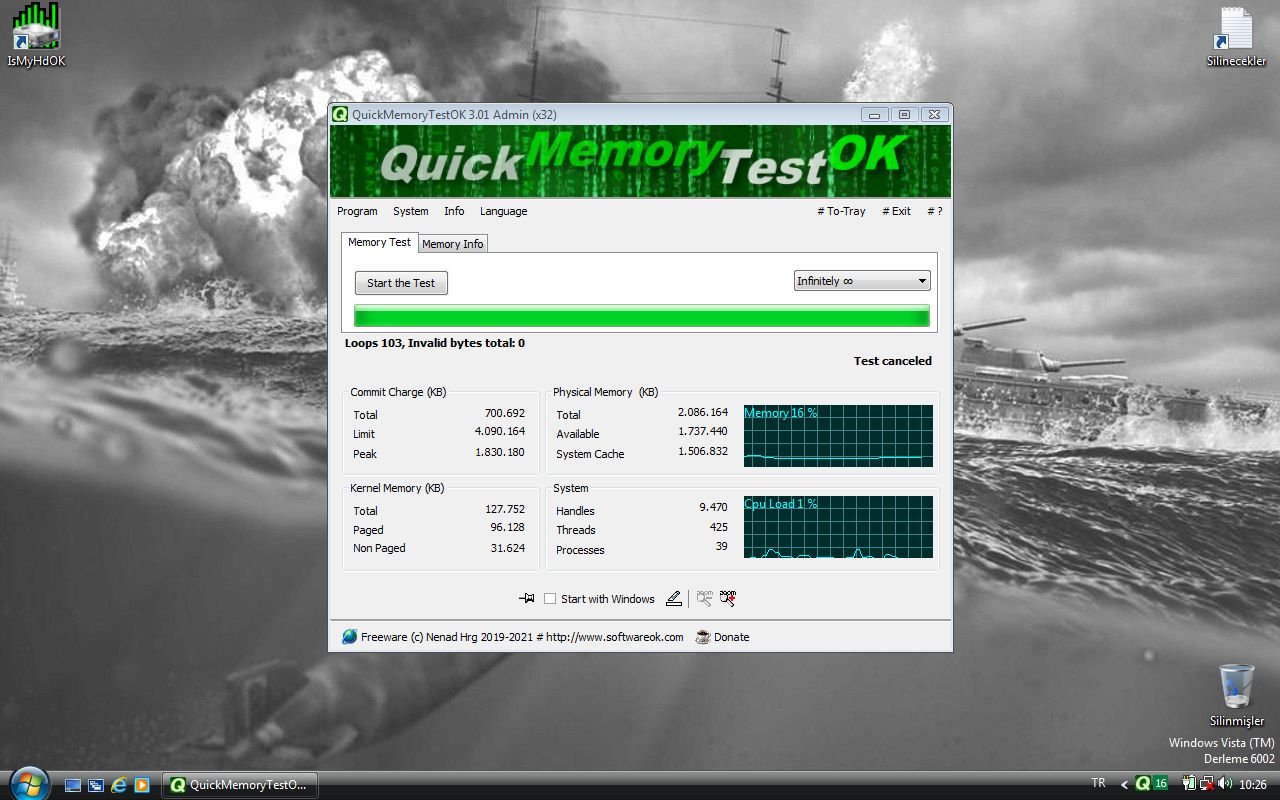Launch Internet Explorer from quick launch

pos(119,785)
